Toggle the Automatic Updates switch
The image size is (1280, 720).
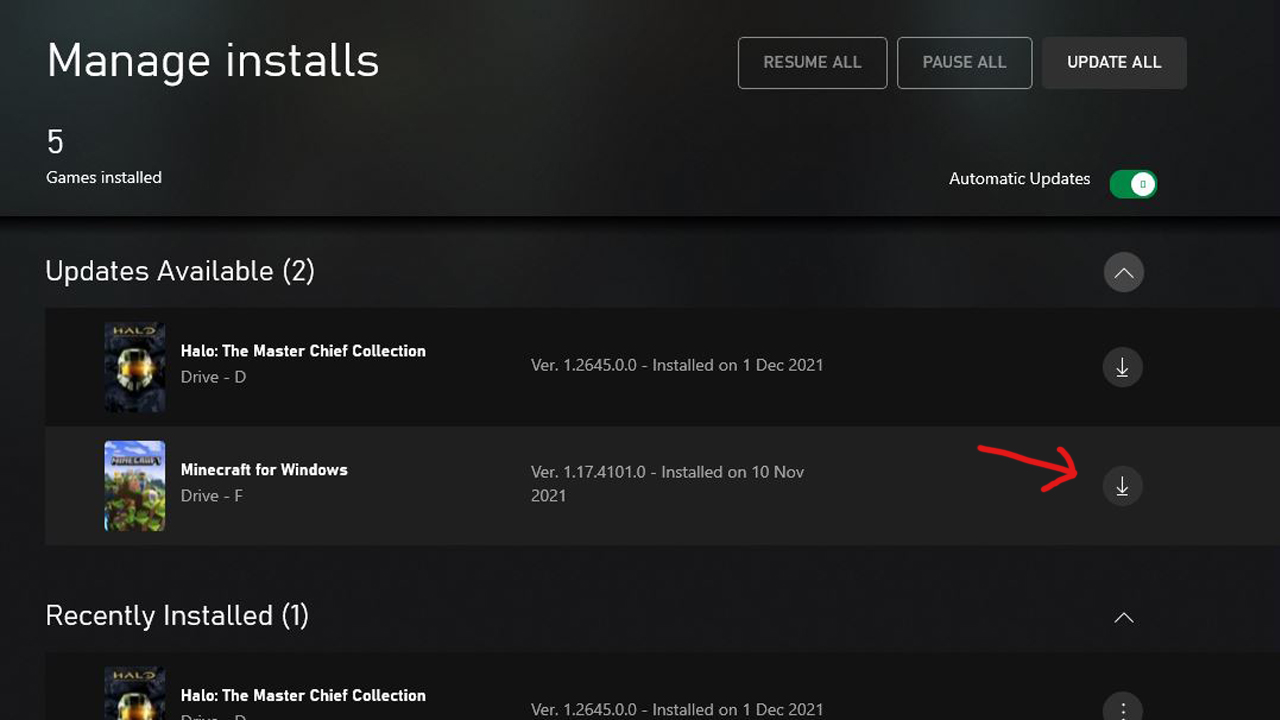(1133, 184)
